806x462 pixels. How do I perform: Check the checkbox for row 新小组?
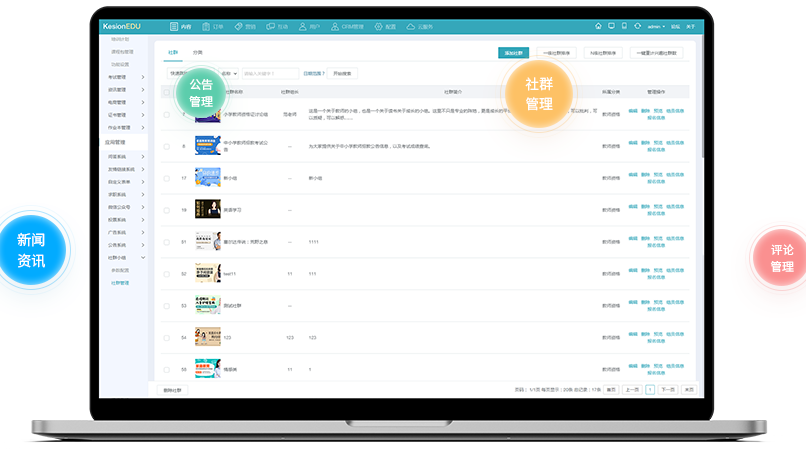pos(167,178)
